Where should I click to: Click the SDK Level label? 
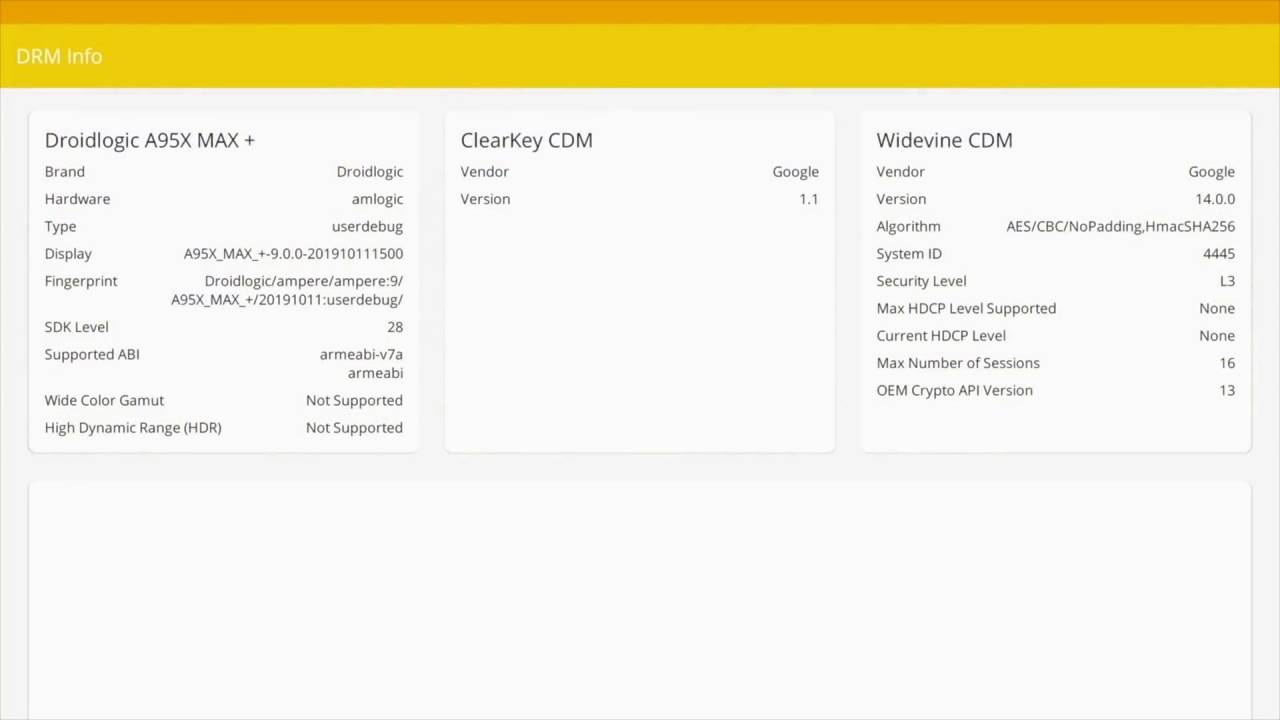tap(76, 327)
